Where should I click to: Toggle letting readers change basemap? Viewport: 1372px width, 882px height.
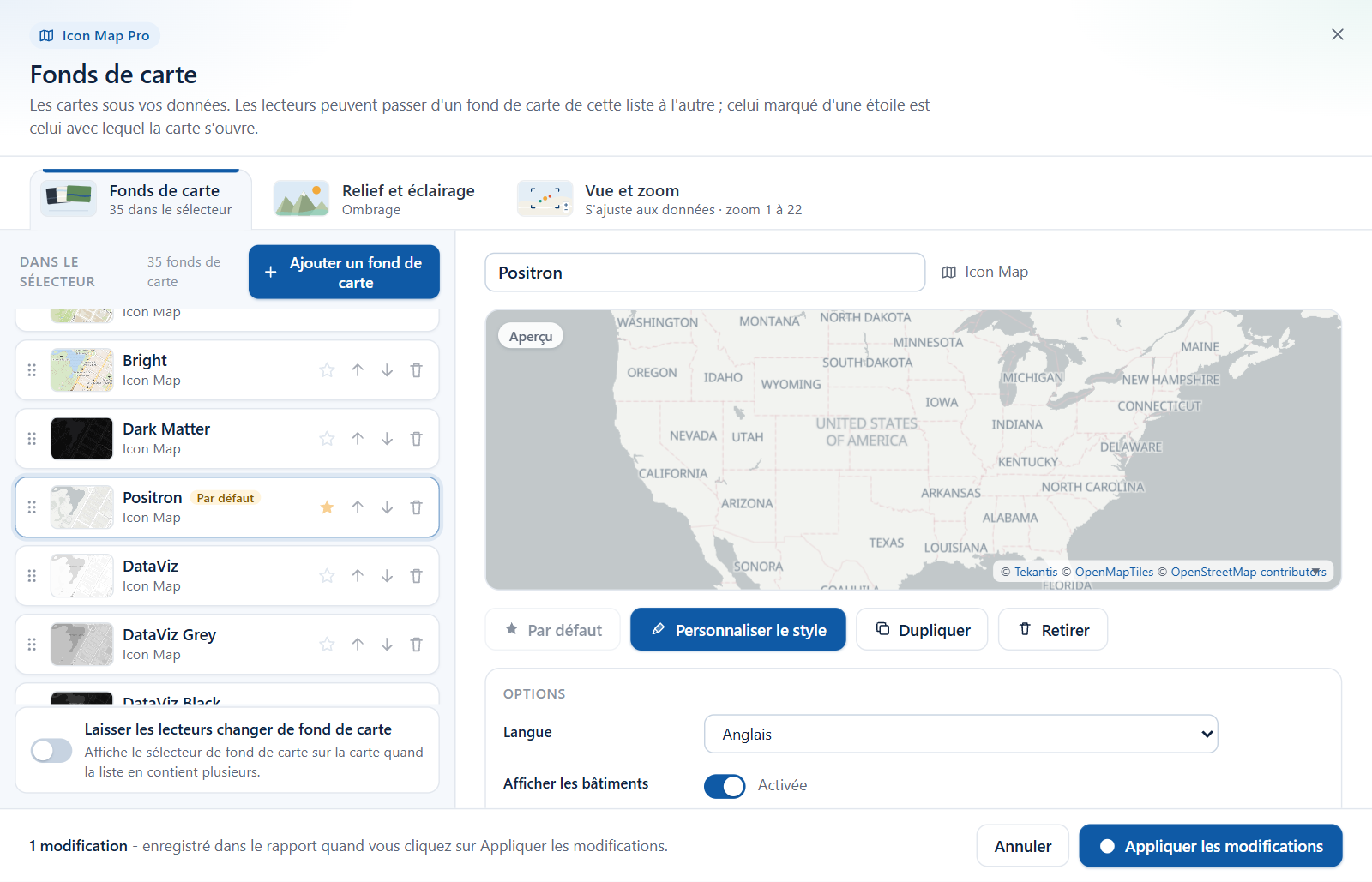pyautogui.click(x=51, y=751)
